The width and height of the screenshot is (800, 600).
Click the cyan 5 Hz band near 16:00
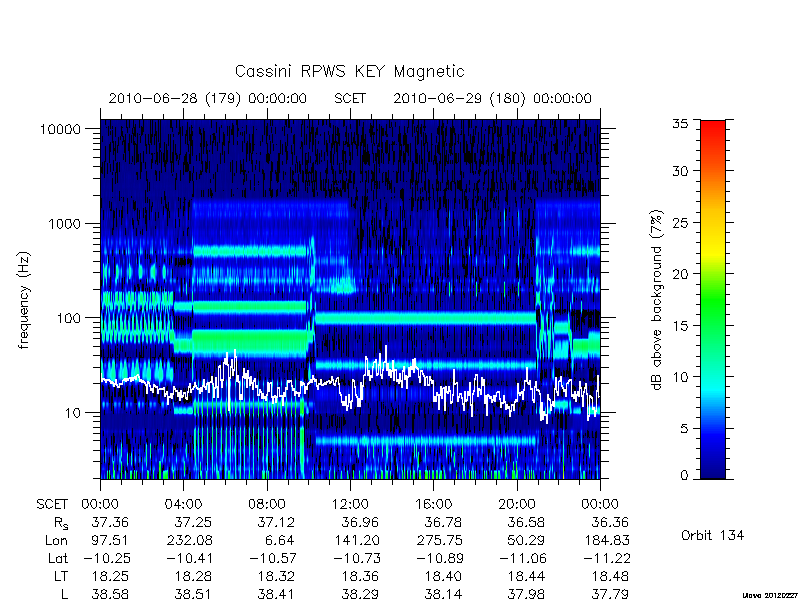coord(425,440)
